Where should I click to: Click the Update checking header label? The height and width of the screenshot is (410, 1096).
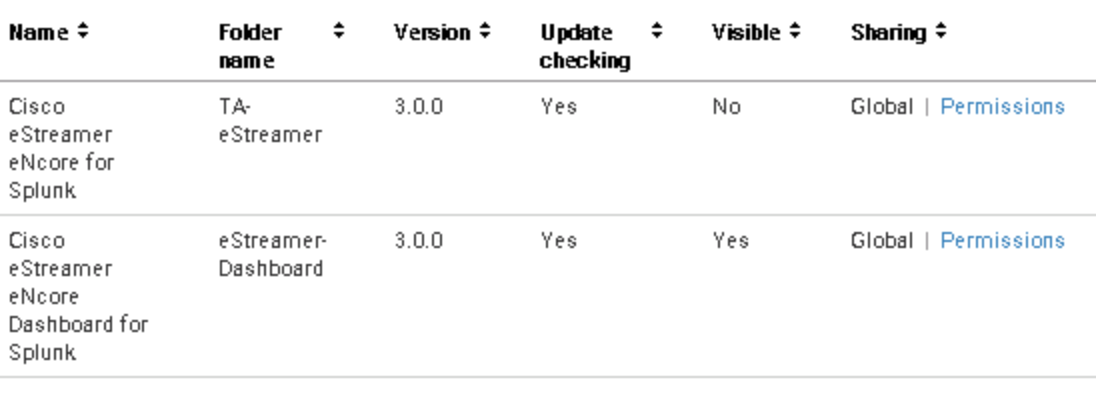click(x=585, y=46)
